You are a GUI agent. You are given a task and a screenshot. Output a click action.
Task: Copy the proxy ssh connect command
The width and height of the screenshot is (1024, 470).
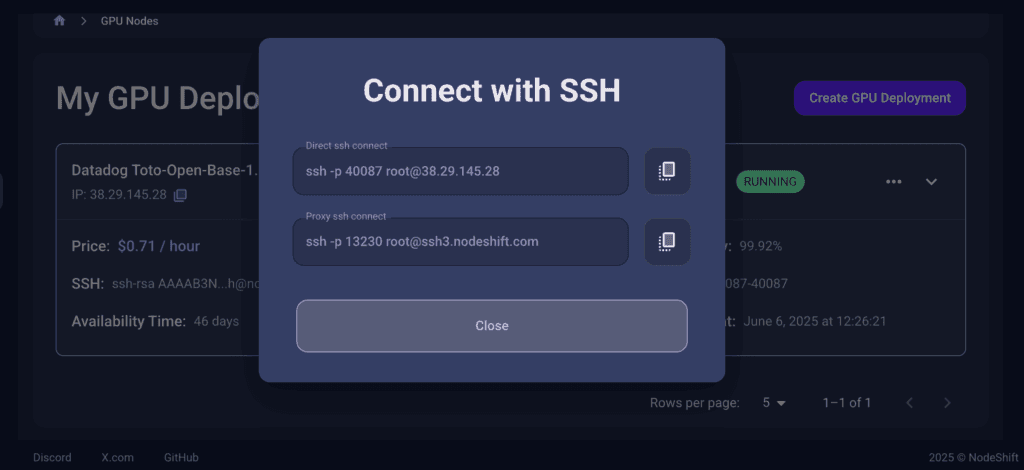pos(667,241)
